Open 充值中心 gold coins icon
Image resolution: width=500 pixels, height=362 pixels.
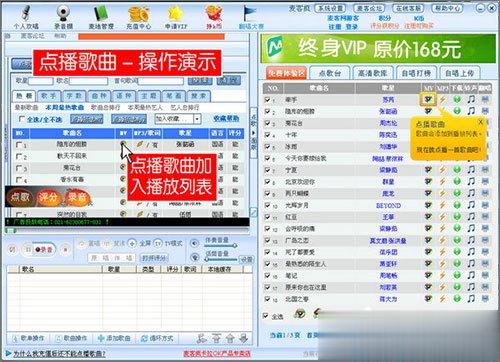tap(138, 14)
